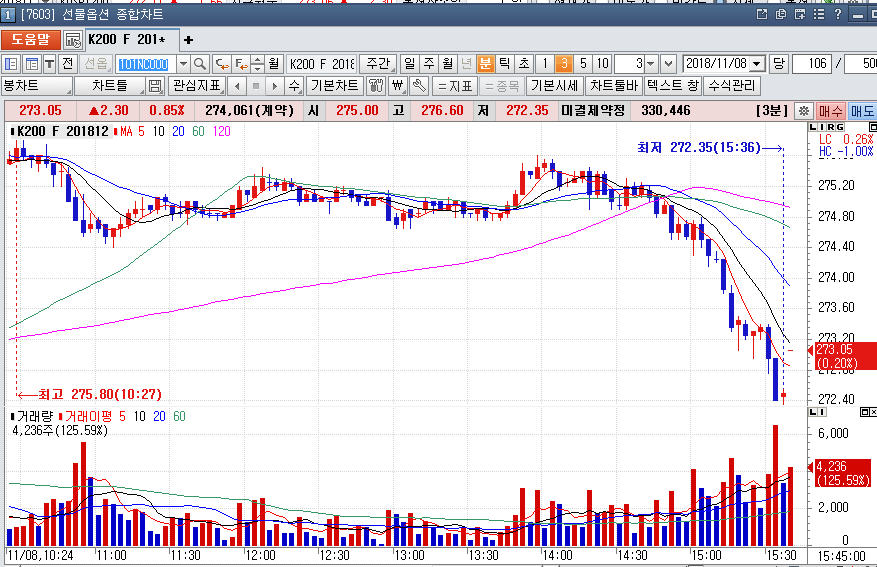Select the 5 minute interval button
The image size is (877, 567).
(x=582, y=63)
